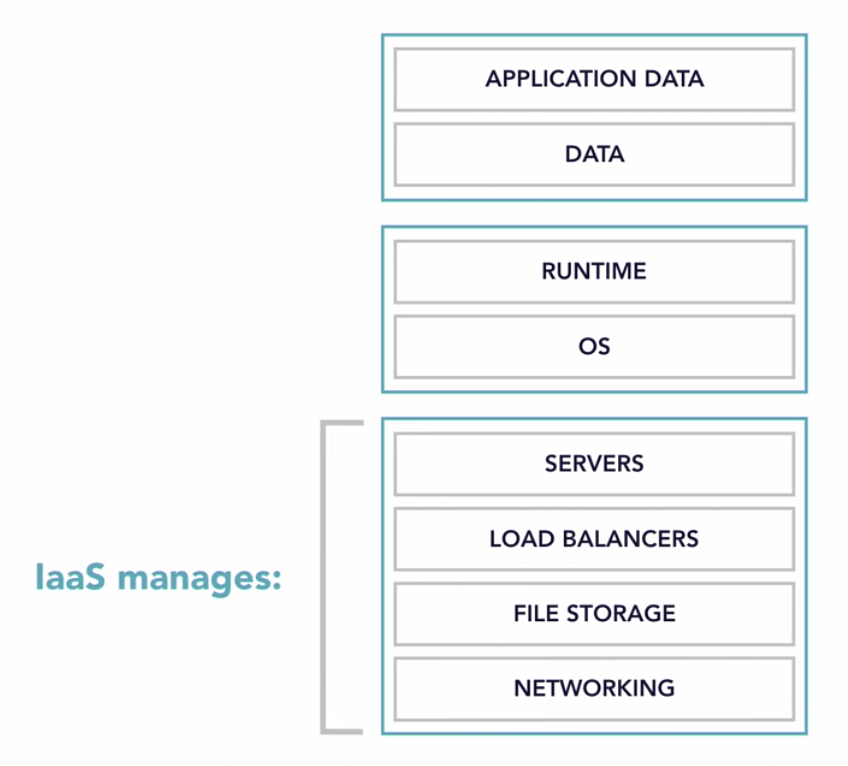Image resolution: width=848 pixels, height=766 pixels.
Task: Click the top arm of the gray bracket
Action: tap(343, 424)
